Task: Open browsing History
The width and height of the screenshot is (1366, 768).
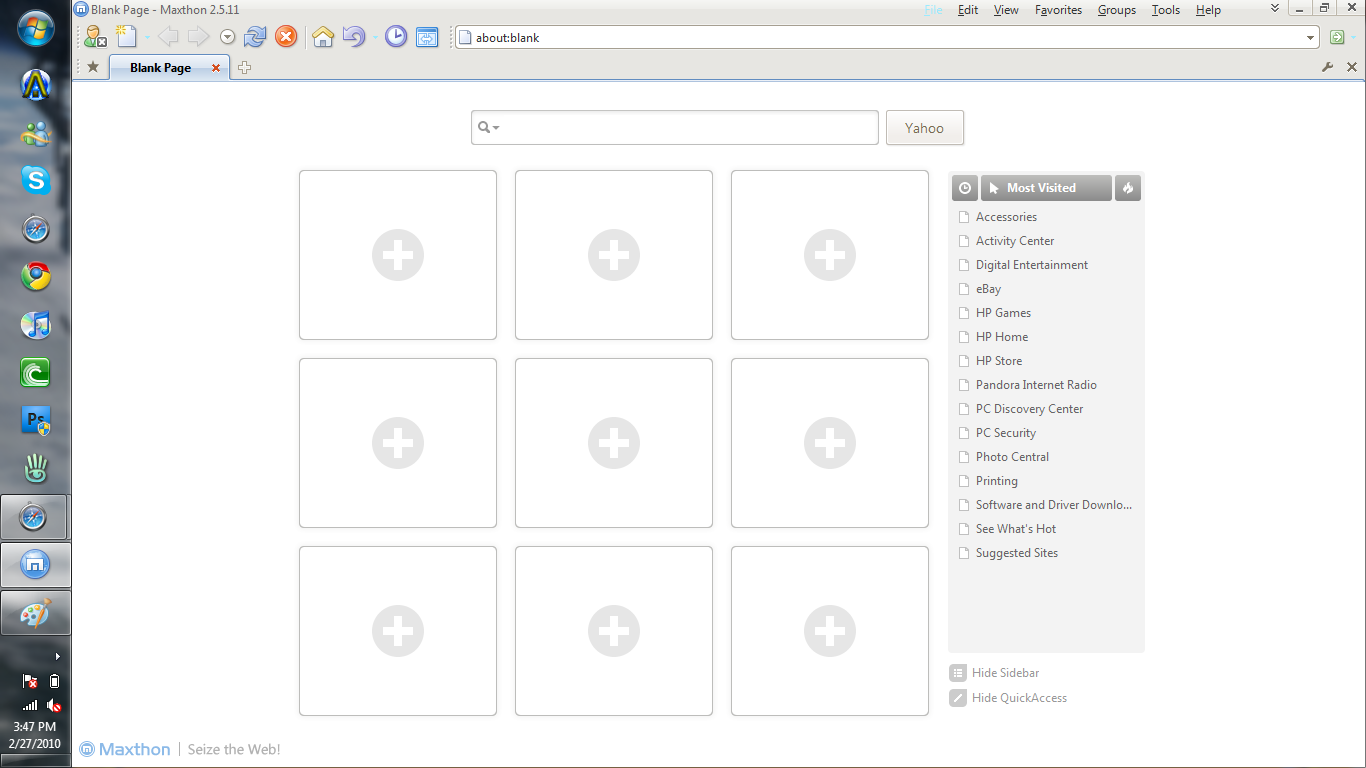Action: (395, 37)
